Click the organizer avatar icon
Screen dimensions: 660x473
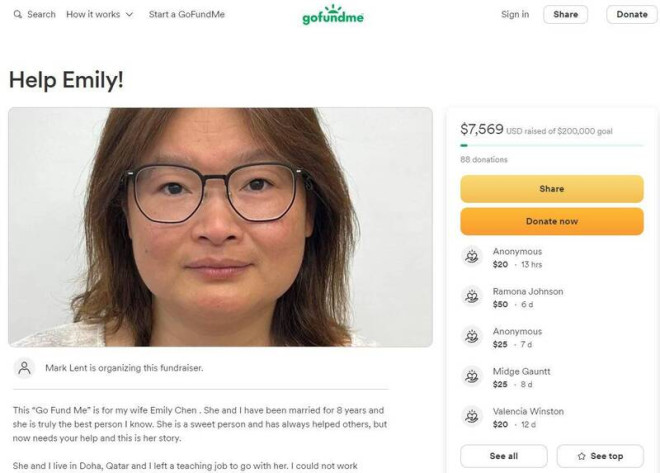coord(25,368)
